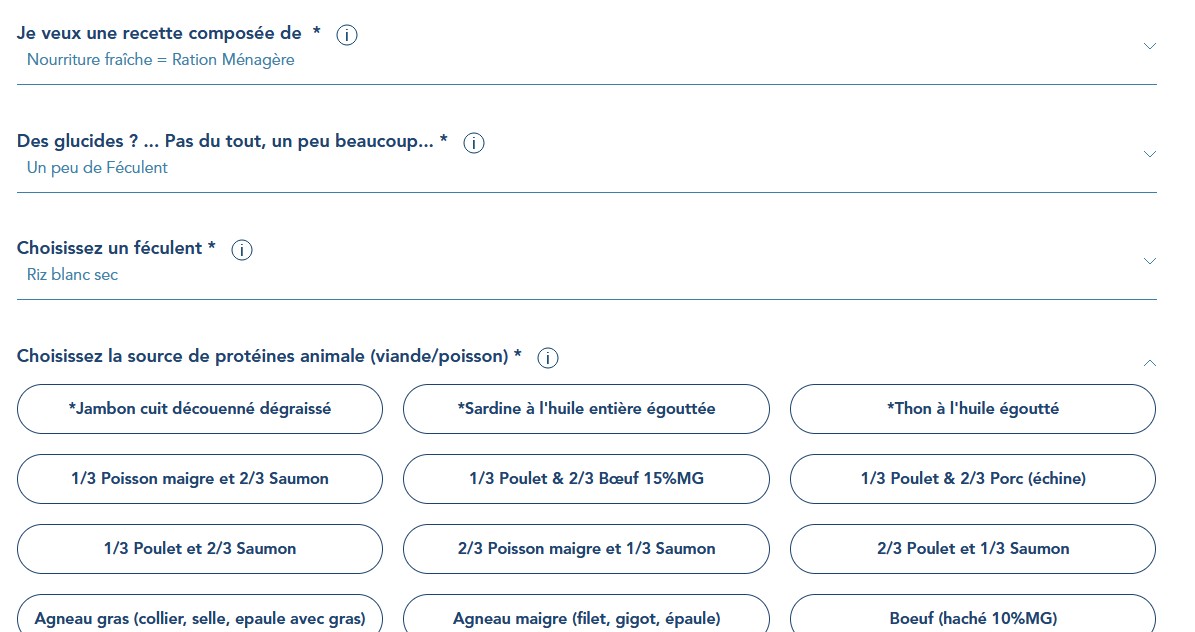This screenshot has width=1195, height=632.
Task: Collapse the animal protein source section
Action: [x=1149, y=362]
